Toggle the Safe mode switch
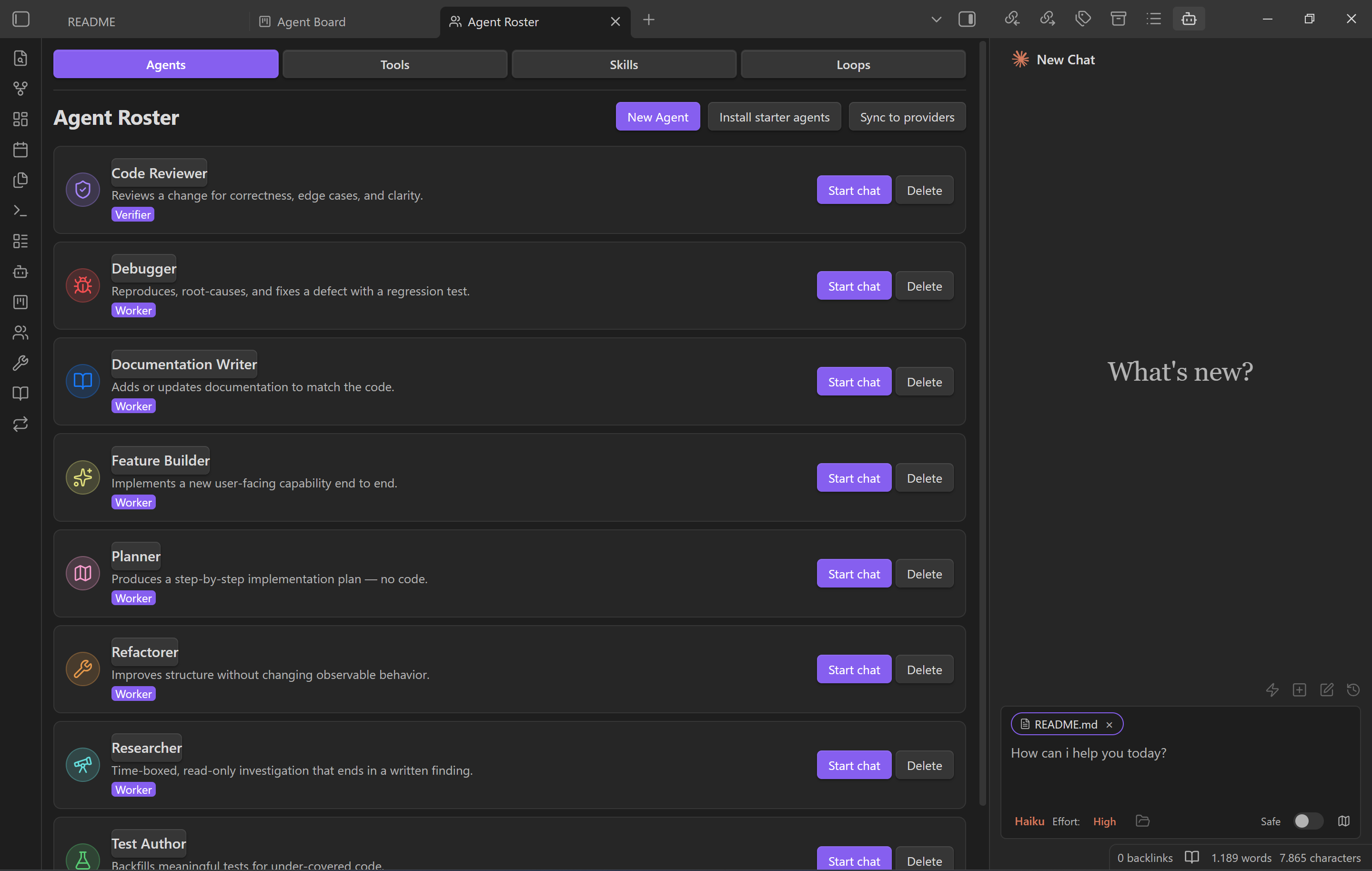 (x=1308, y=821)
